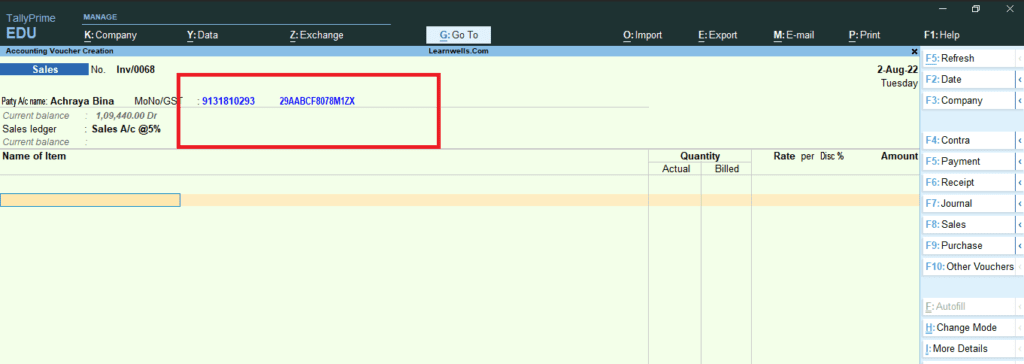Open the E: Export menu
This screenshot has height=364, width=1024.
[x=718, y=35]
